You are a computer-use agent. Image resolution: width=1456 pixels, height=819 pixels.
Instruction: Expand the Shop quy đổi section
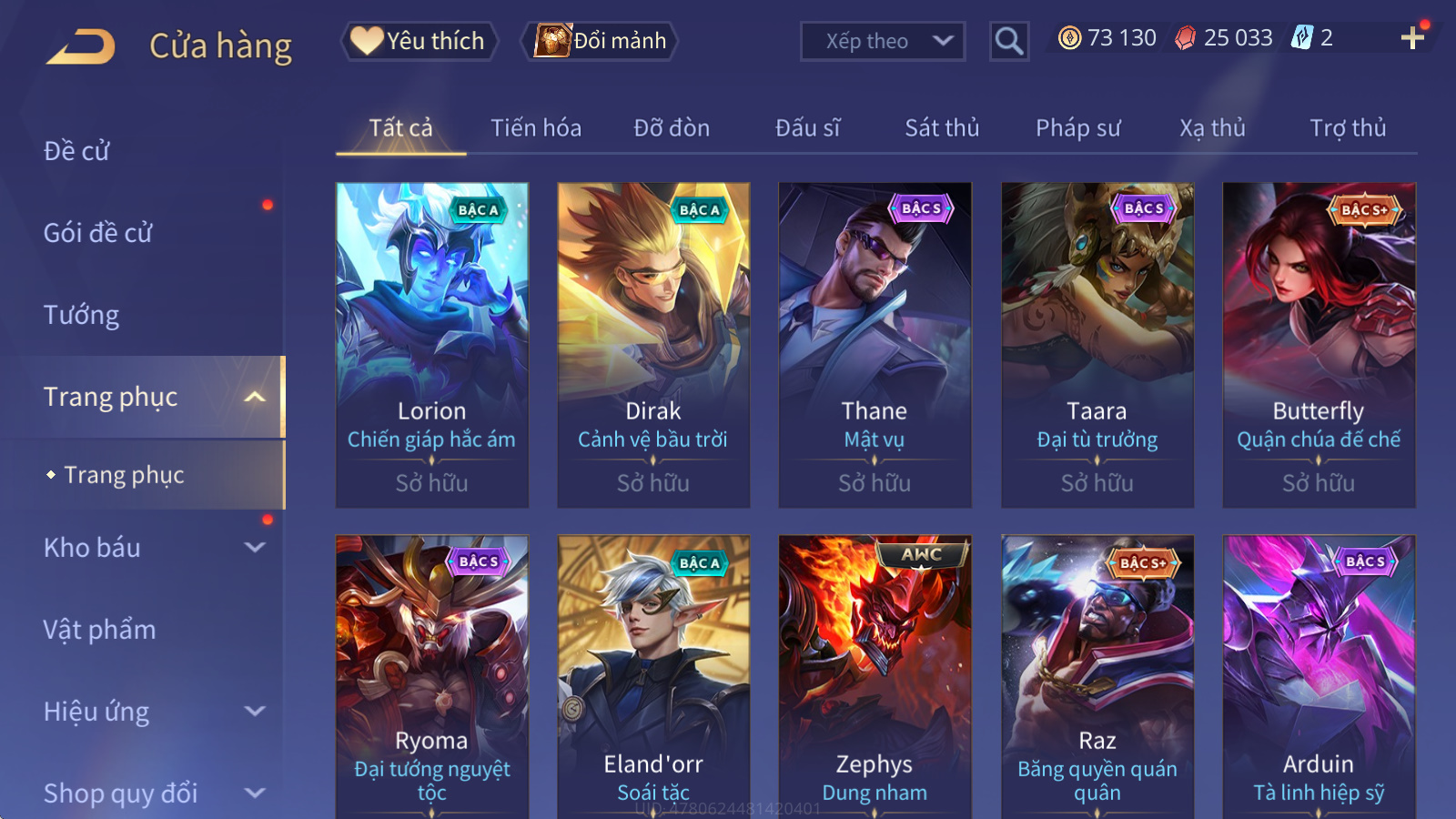coord(256,793)
